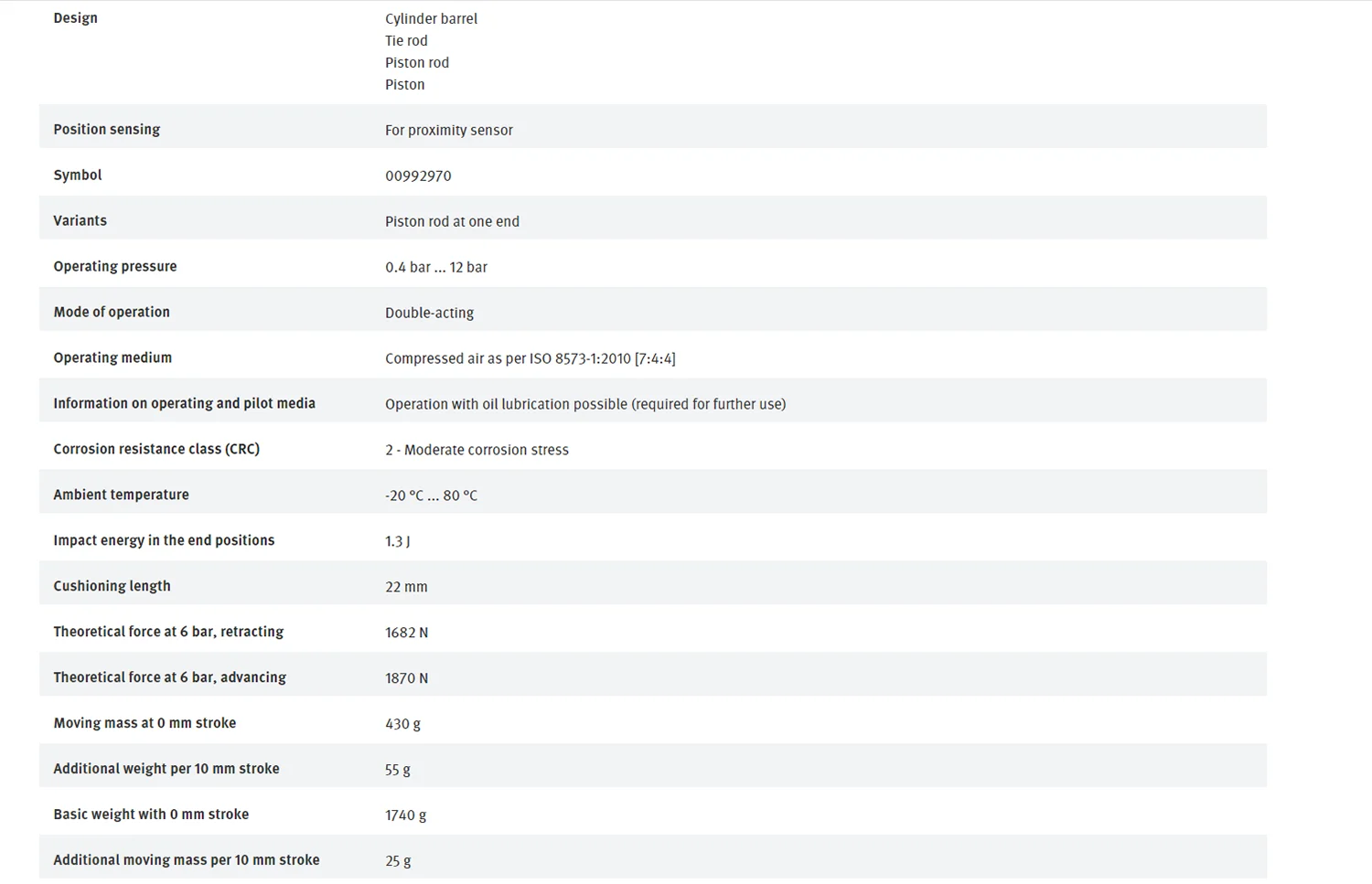Click the oil lubrication information value
The height and width of the screenshot is (884, 1372).
[585, 404]
